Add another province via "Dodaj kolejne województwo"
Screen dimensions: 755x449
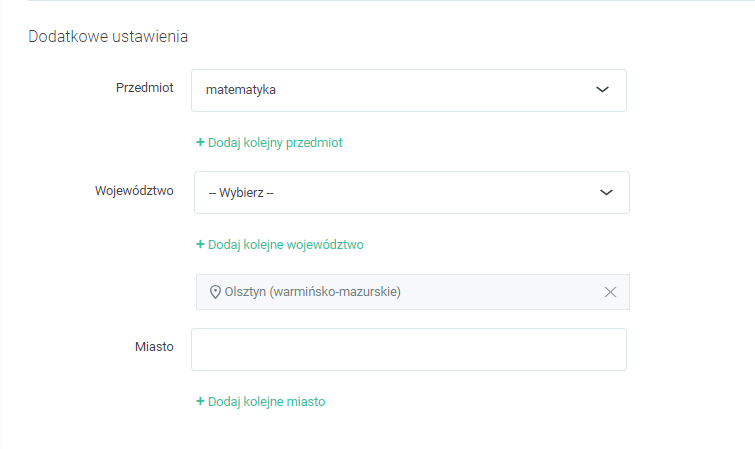click(x=285, y=244)
